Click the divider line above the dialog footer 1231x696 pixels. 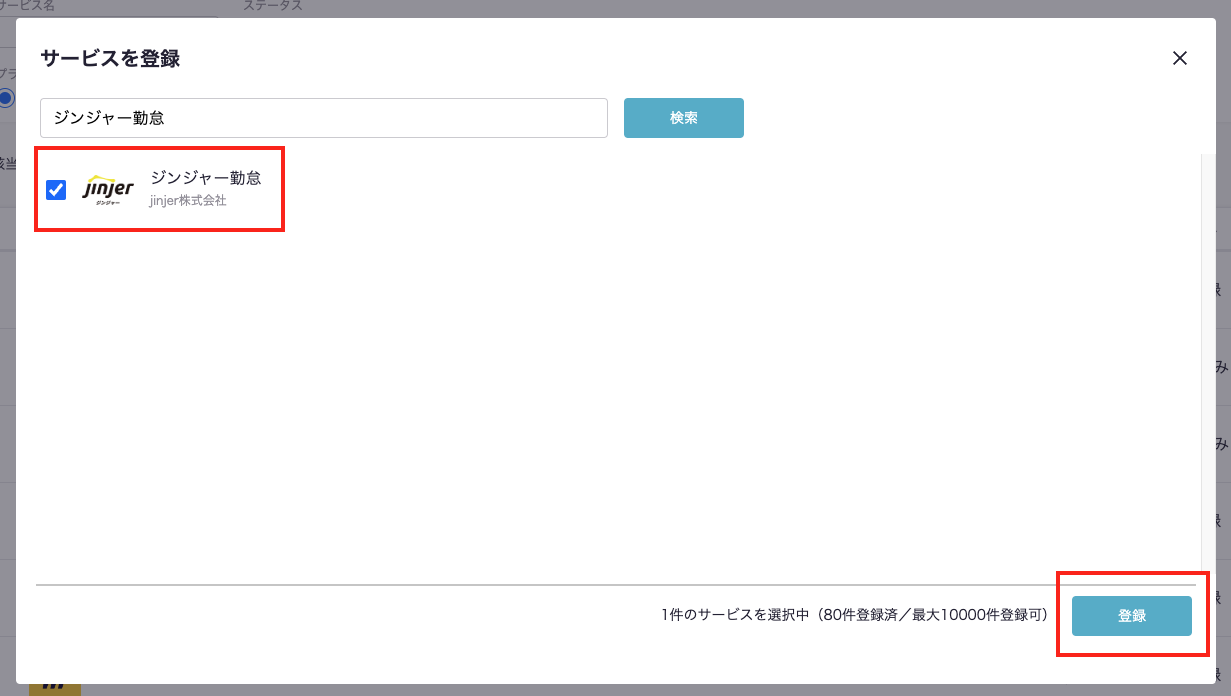click(600, 584)
